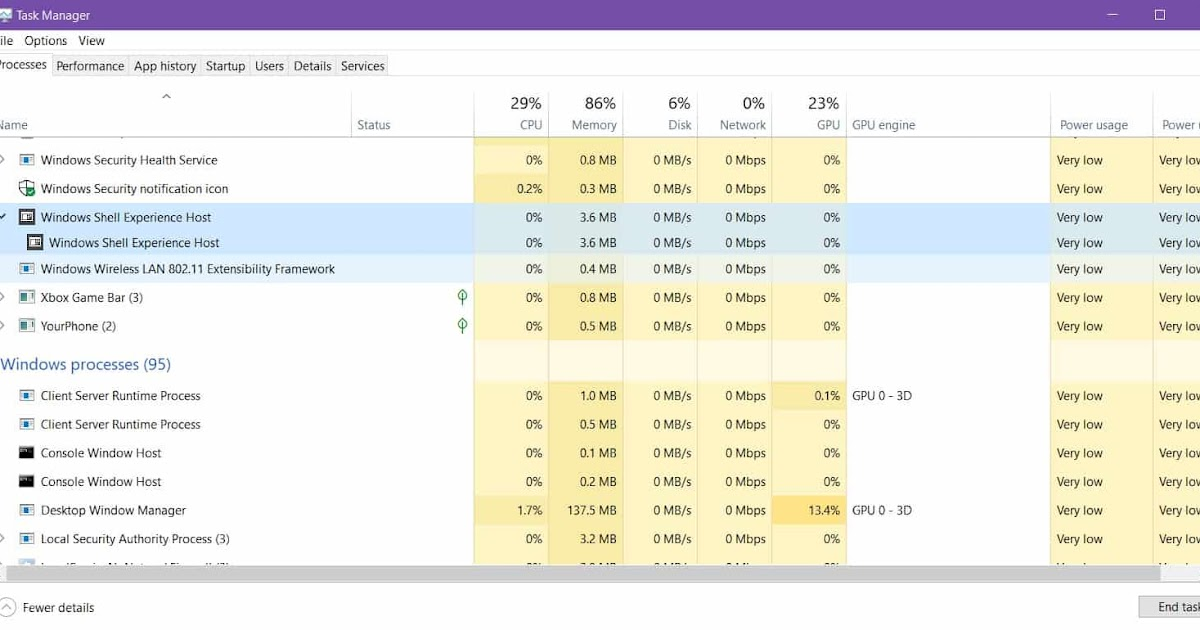The image size is (1200, 630).
Task: Switch to the Performance tab
Action: coord(90,66)
